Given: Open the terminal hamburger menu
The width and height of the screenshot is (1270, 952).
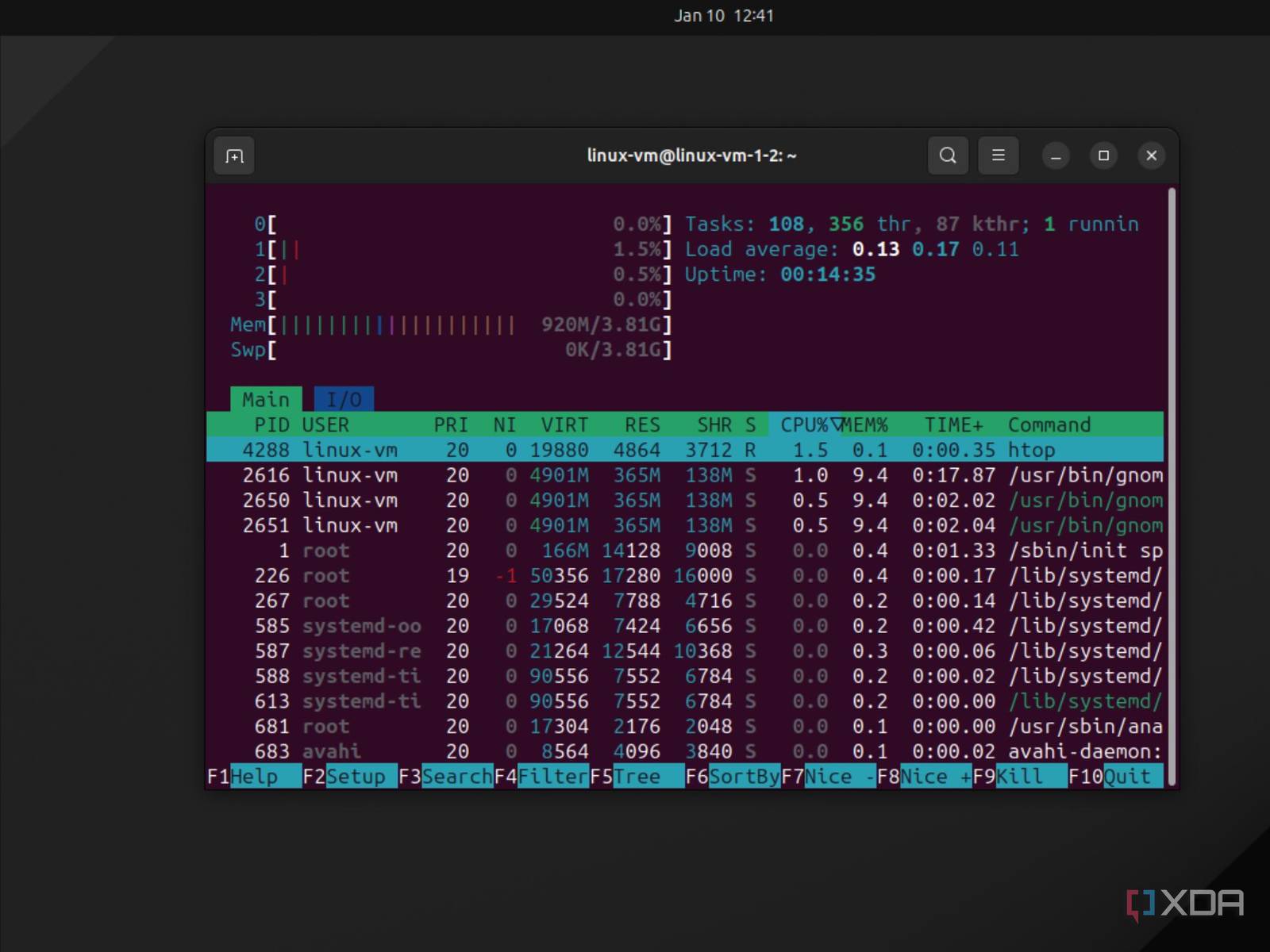Looking at the screenshot, I should coord(998,155).
